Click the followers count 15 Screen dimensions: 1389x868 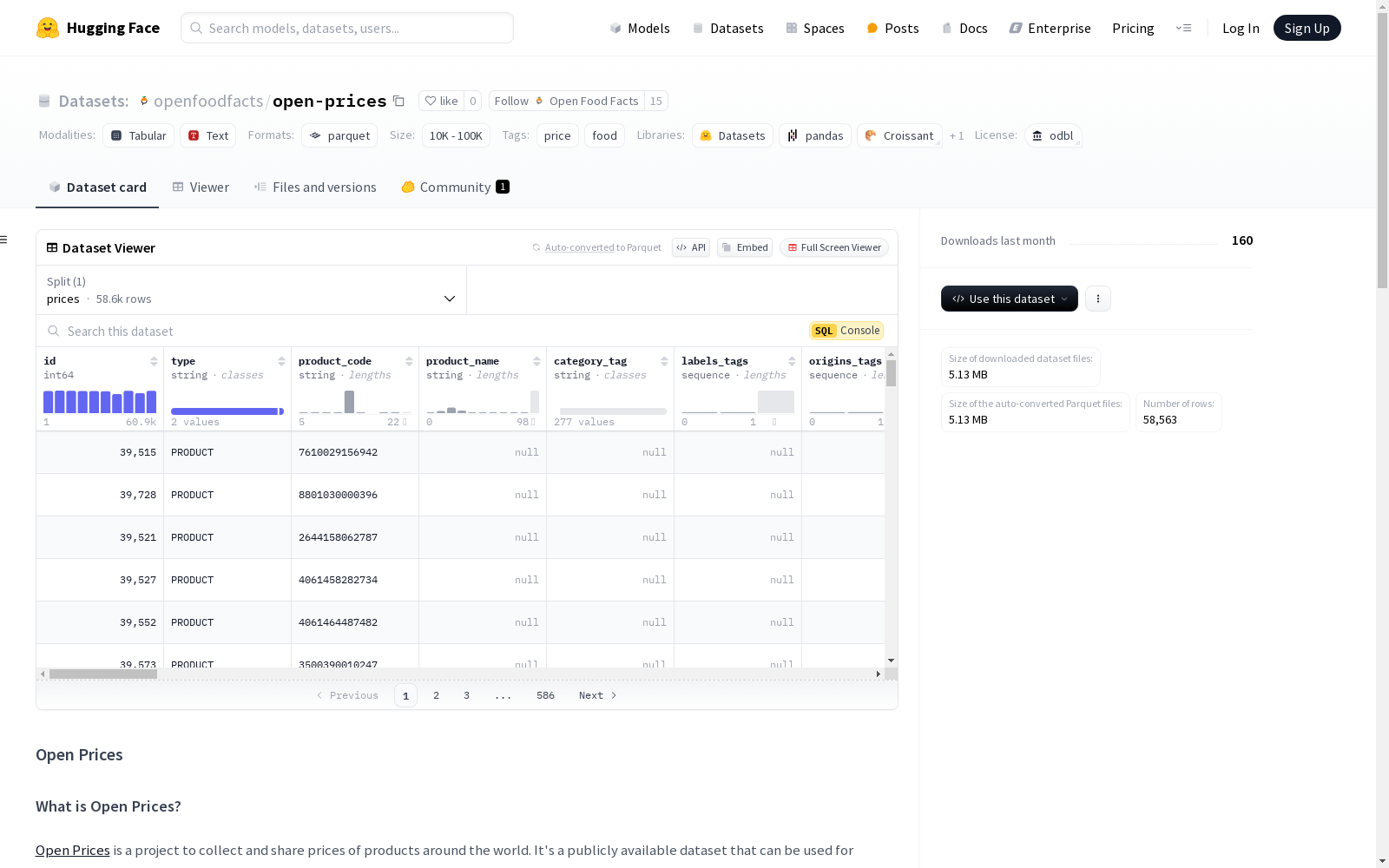(x=656, y=101)
